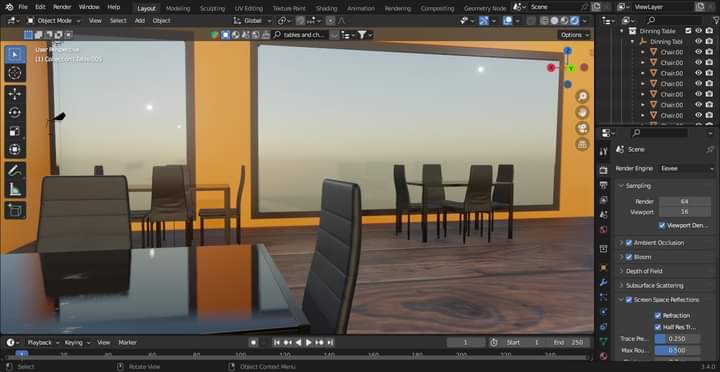Hide the Dinning Table collection with eye icon
The image size is (720, 372).
[x=698, y=31]
